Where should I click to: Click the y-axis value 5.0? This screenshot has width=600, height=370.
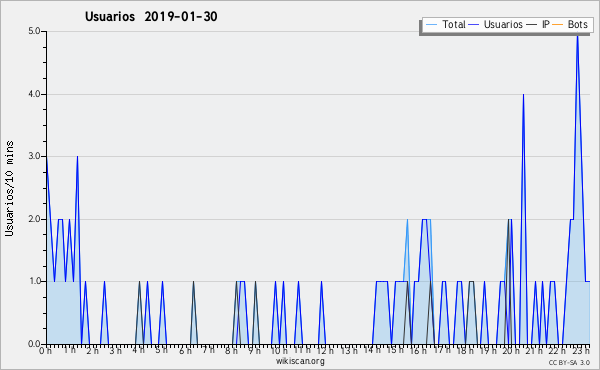[x=34, y=31]
